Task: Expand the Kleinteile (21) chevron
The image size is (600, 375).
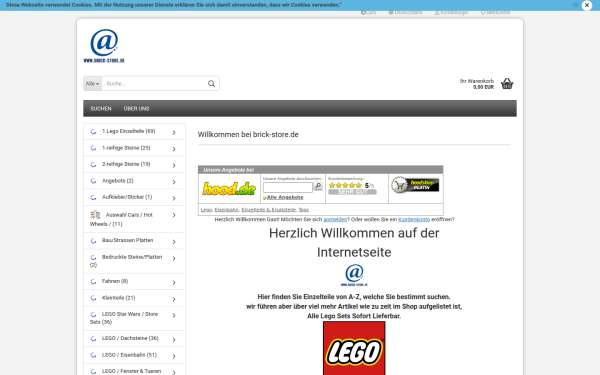Action: click(174, 299)
